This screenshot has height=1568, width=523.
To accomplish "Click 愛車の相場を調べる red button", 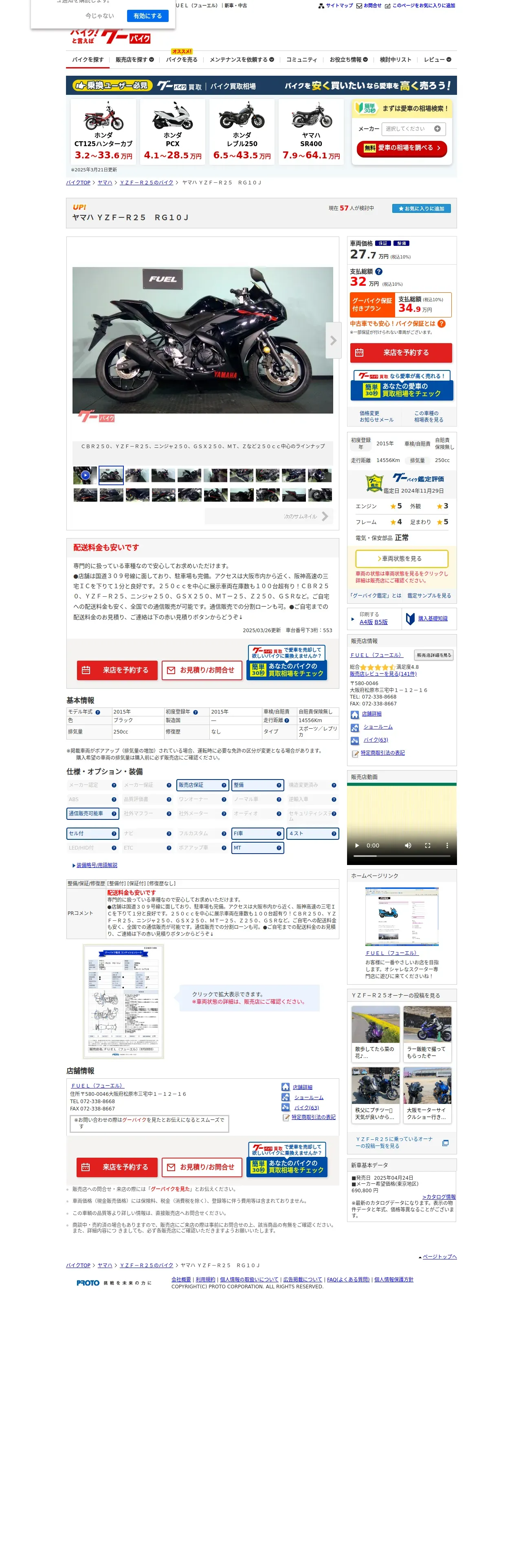I will coord(402,149).
